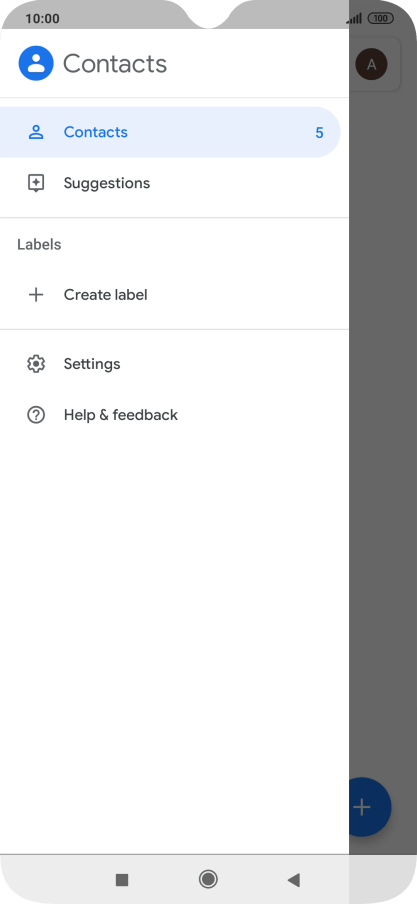Tap the Labels section heading
The width and height of the screenshot is (417, 904).
pos(39,244)
